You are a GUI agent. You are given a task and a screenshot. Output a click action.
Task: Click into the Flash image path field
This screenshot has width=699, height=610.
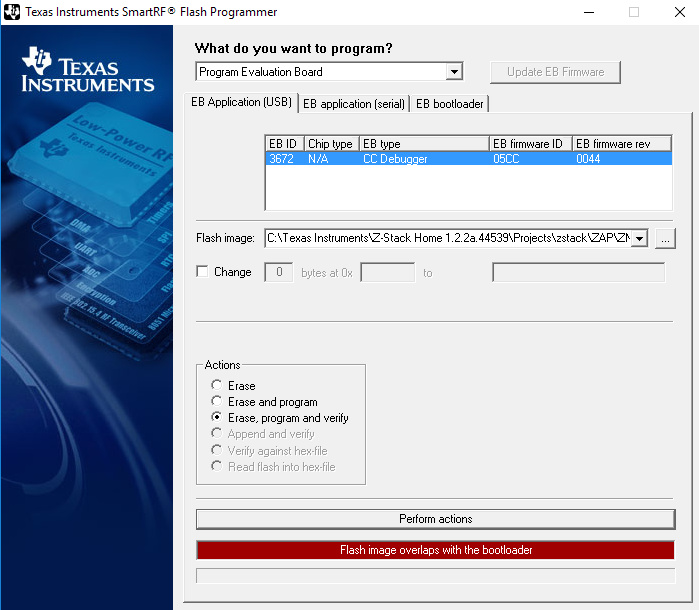click(448, 238)
